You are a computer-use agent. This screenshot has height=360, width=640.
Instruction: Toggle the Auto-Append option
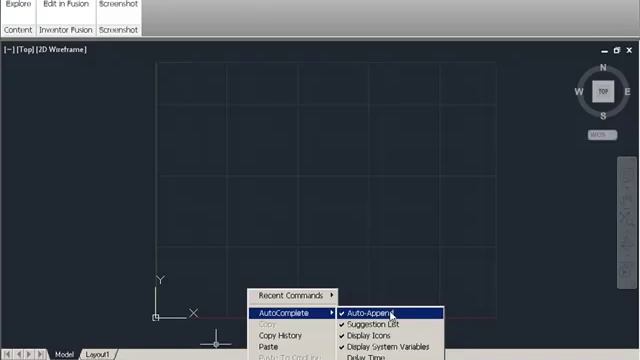(x=390, y=313)
